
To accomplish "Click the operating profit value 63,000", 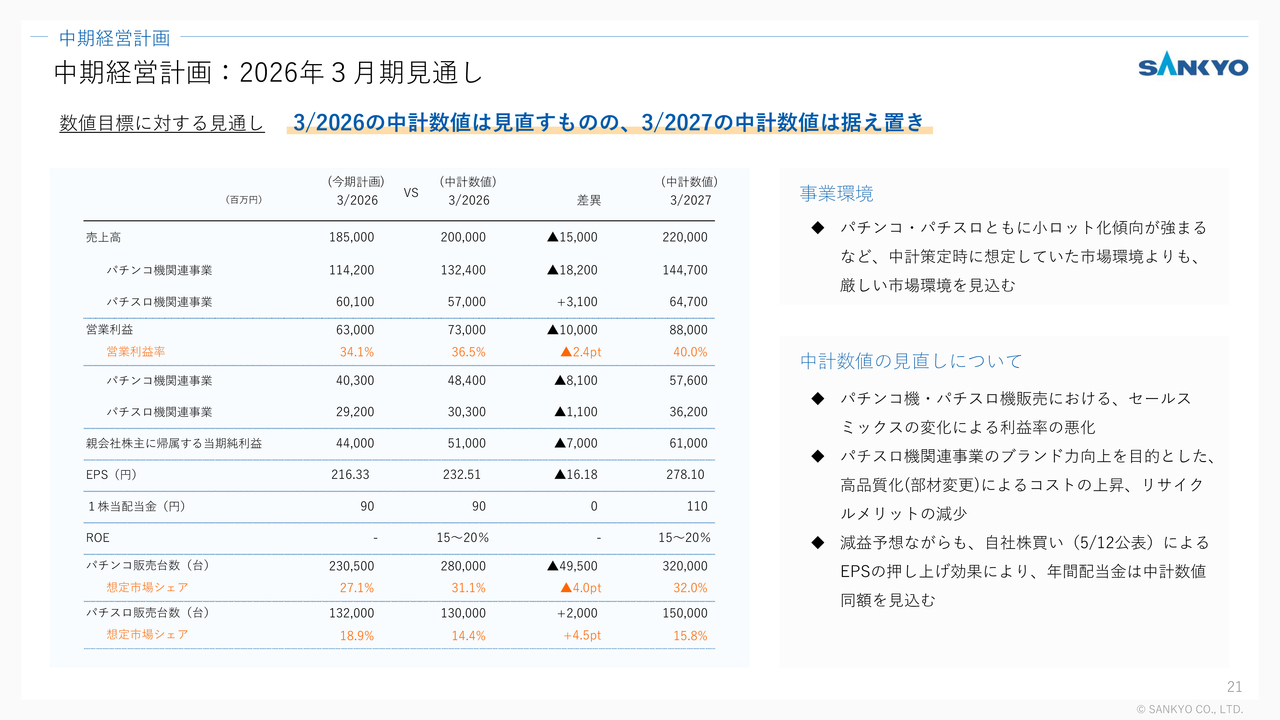I will (355, 330).
